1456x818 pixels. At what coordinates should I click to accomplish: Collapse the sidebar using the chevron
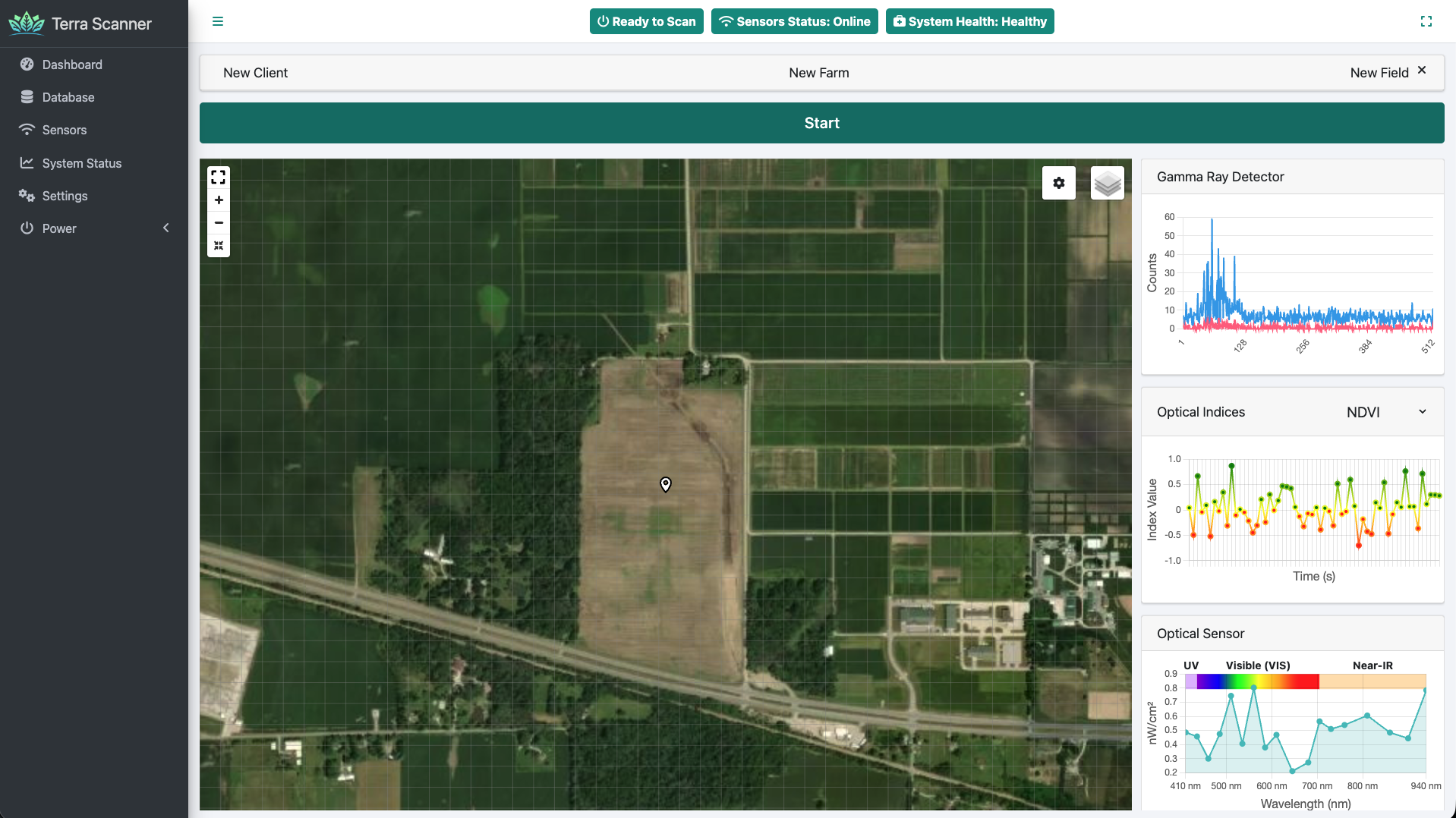165,228
